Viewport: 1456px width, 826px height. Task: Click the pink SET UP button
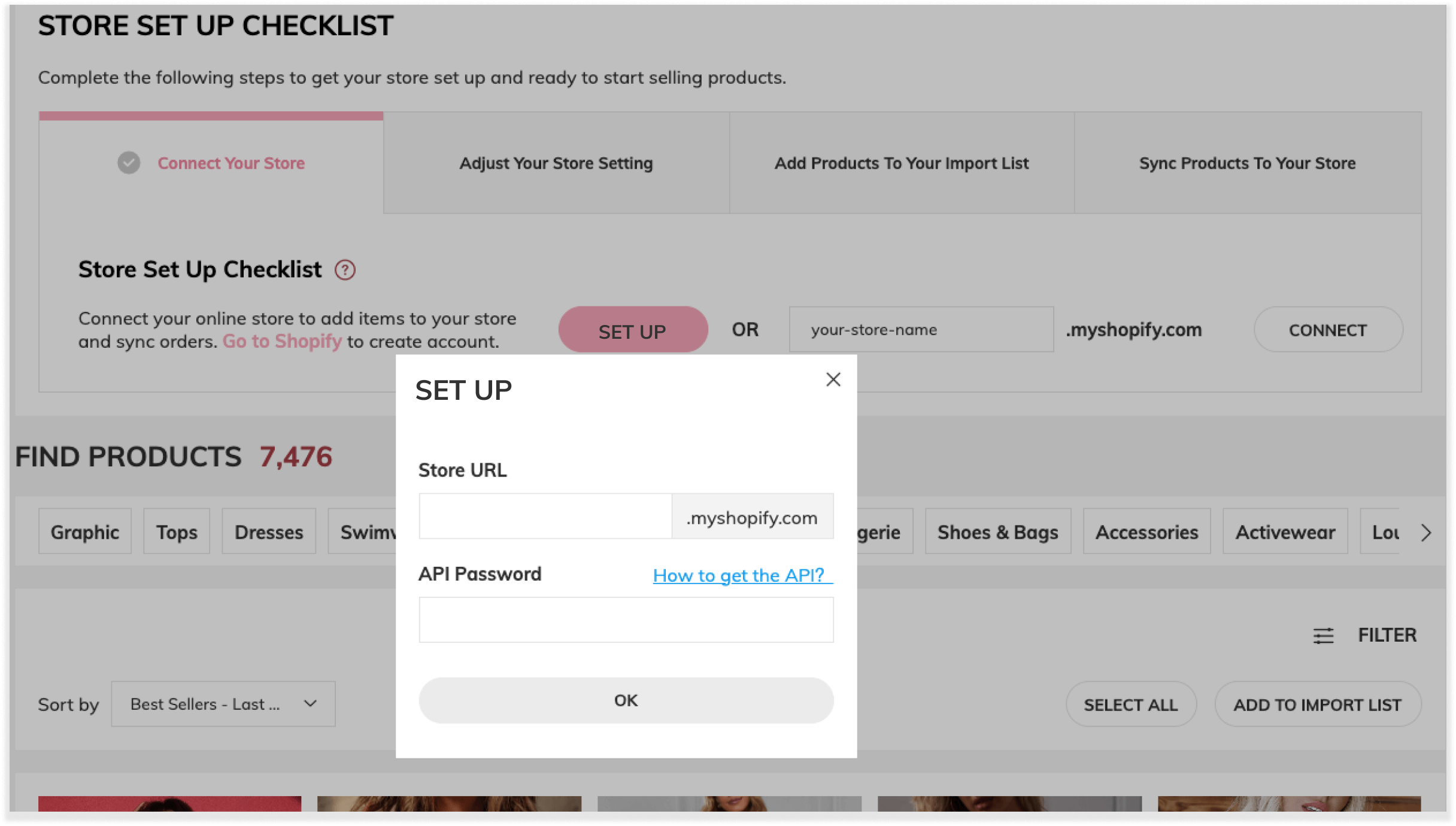coord(632,330)
